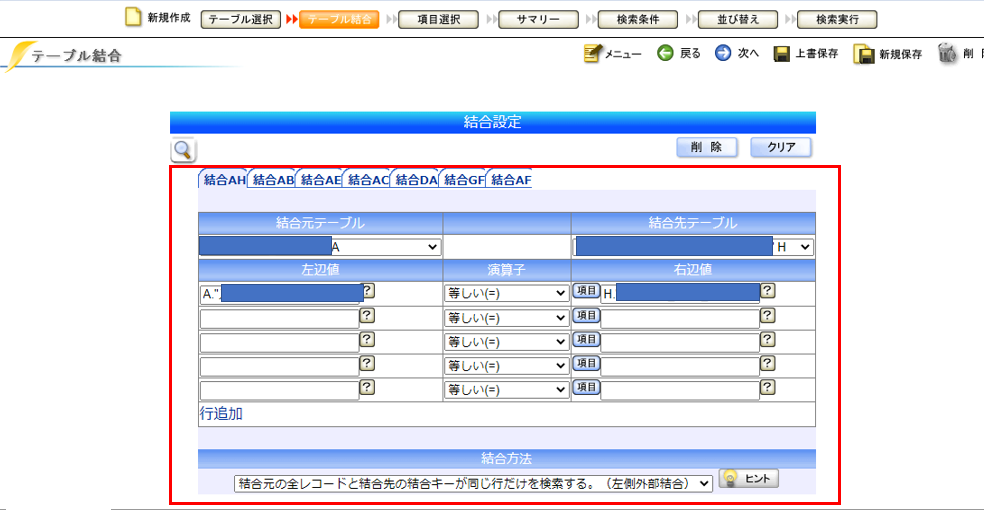
Task: Click the blue 次へ next arrow icon
Action: (723, 53)
